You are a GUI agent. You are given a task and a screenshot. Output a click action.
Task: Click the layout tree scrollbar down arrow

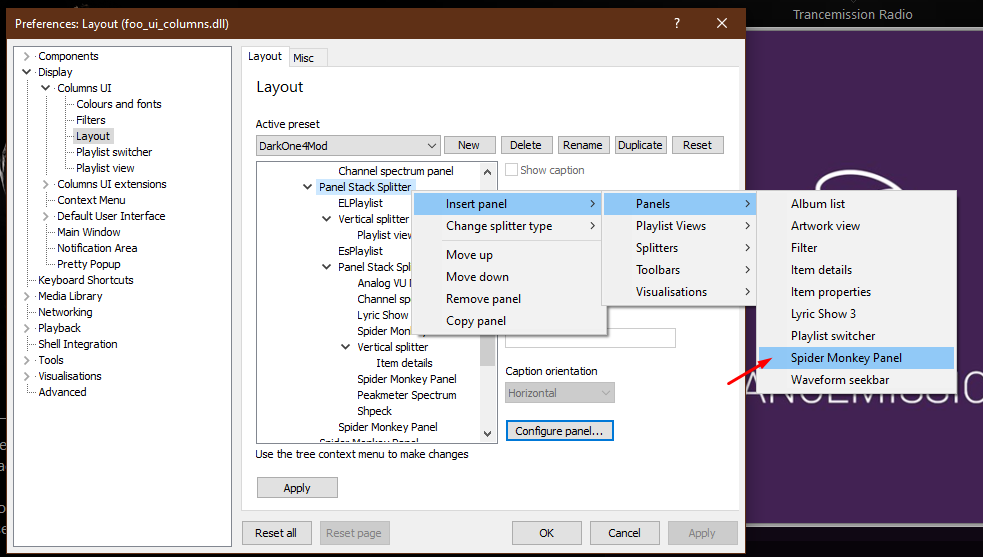tap(488, 434)
